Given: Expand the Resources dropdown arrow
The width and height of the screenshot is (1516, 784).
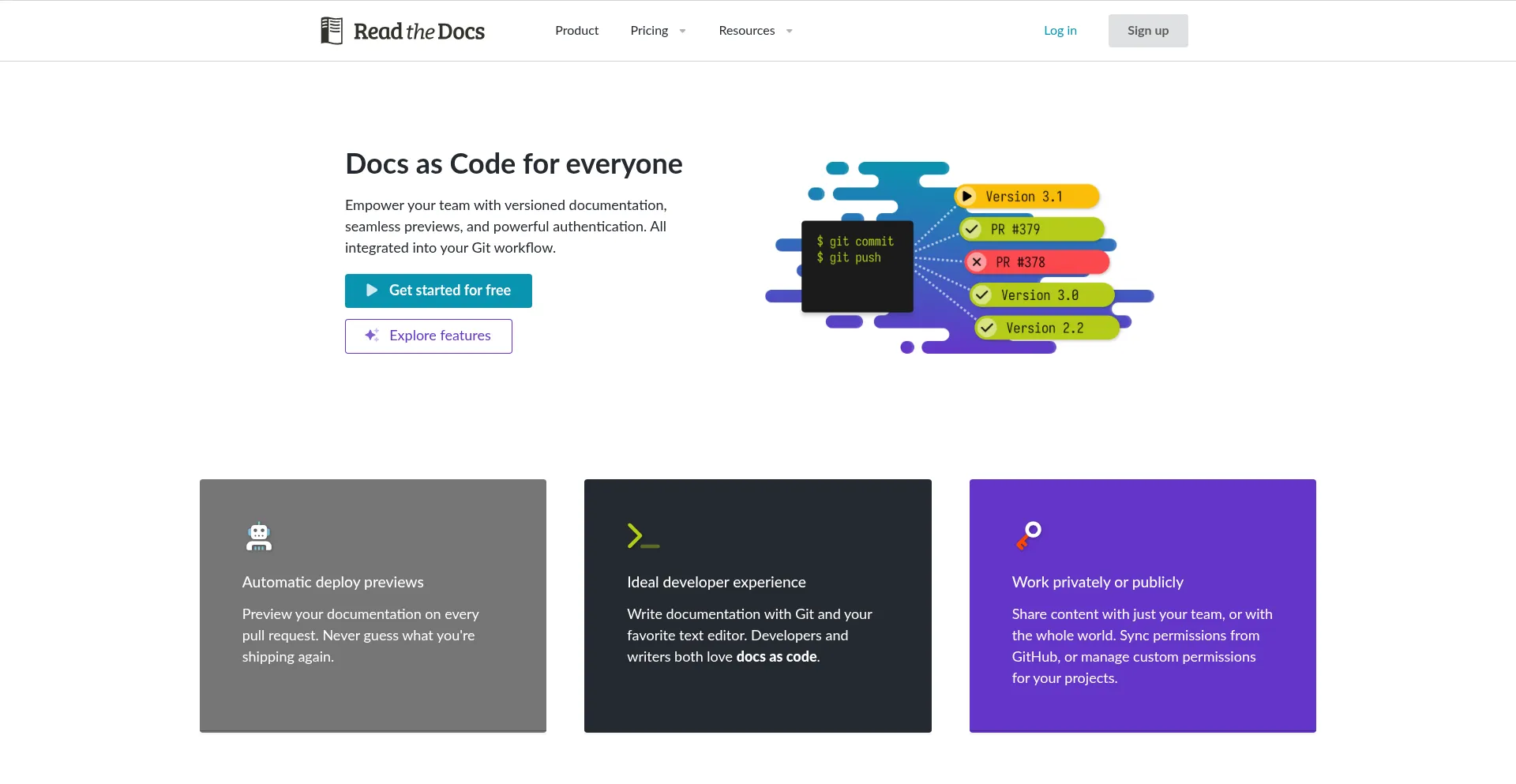Looking at the screenshot, I should [x=789, y=32].
